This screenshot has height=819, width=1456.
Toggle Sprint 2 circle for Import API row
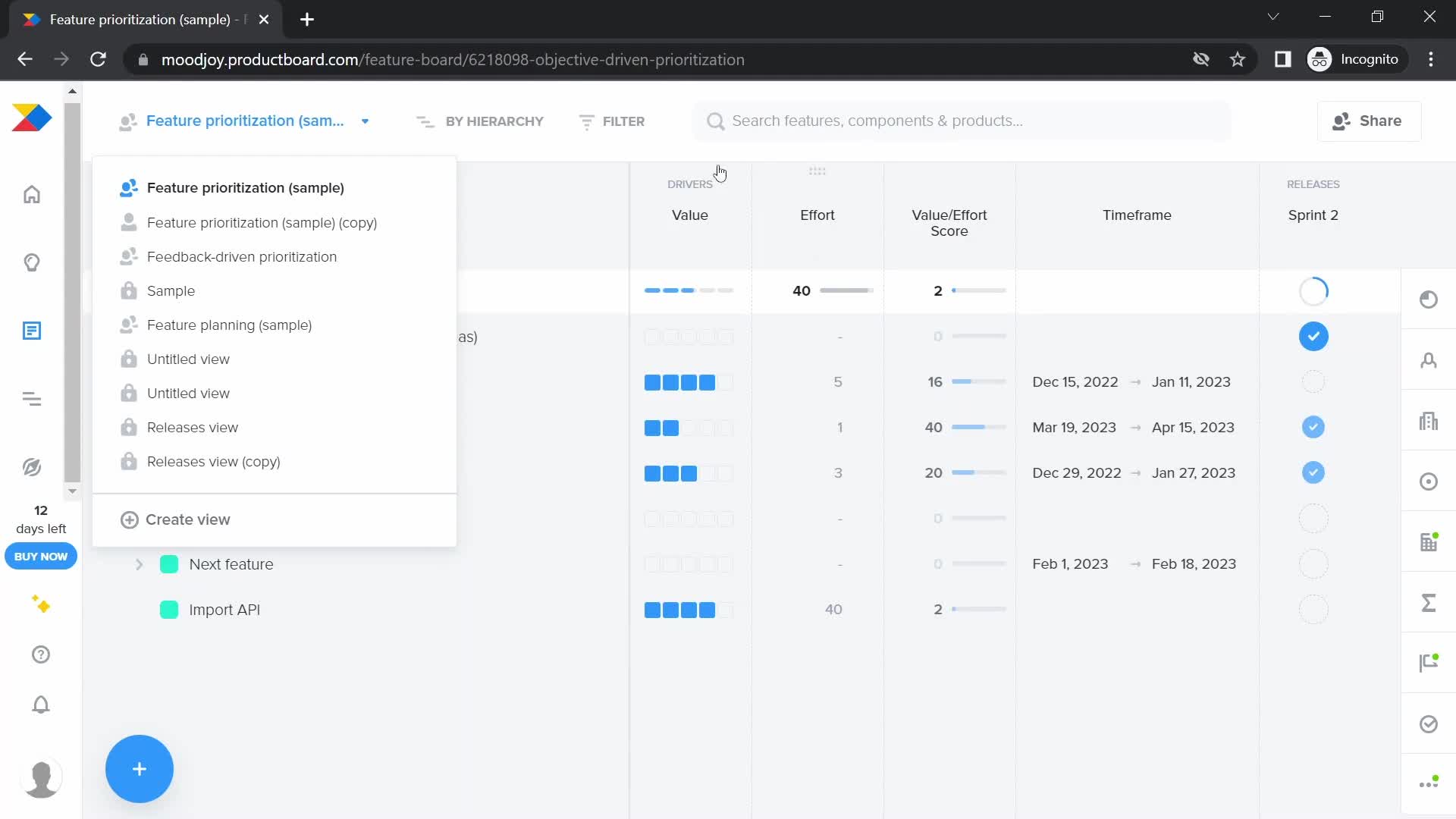pos(1313,609)
